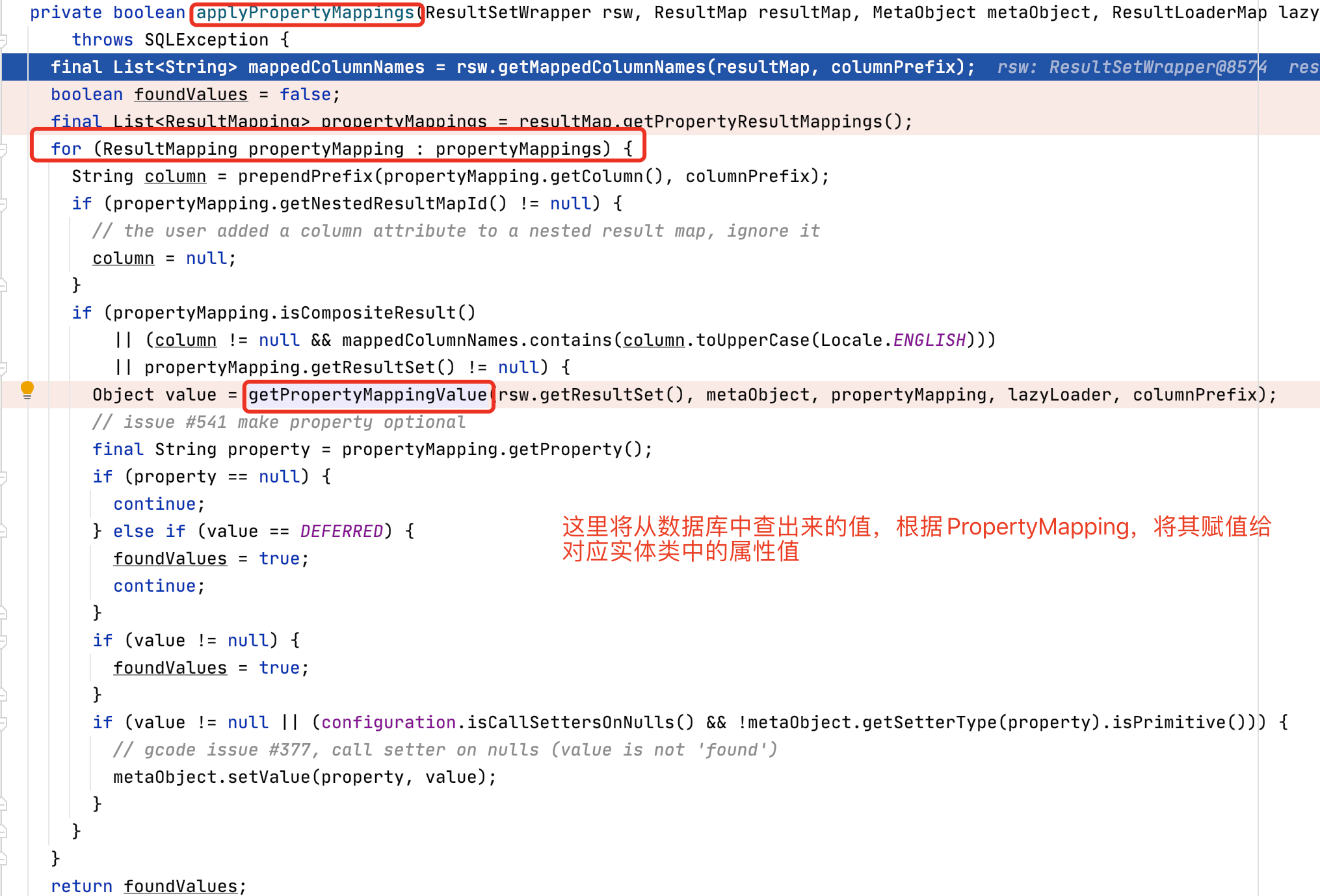1320x896 pixels.
Task: Click the DEFERRED constant reference
Action: click(x=341, y=531)
